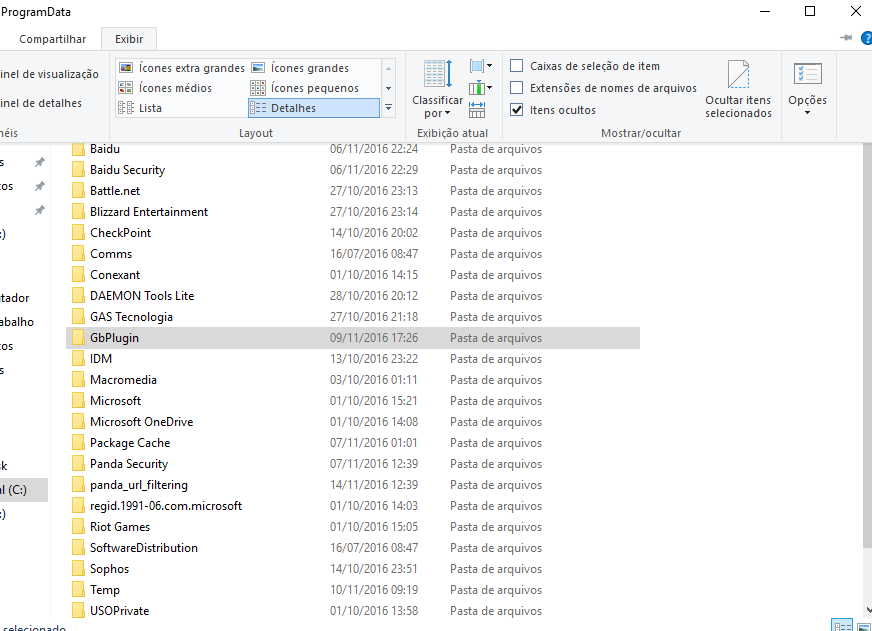This screenshot has height=631, width=872.
Task: Enable Caixas de seleção de item
Action: pyautogui.click(x=517, y=66)
